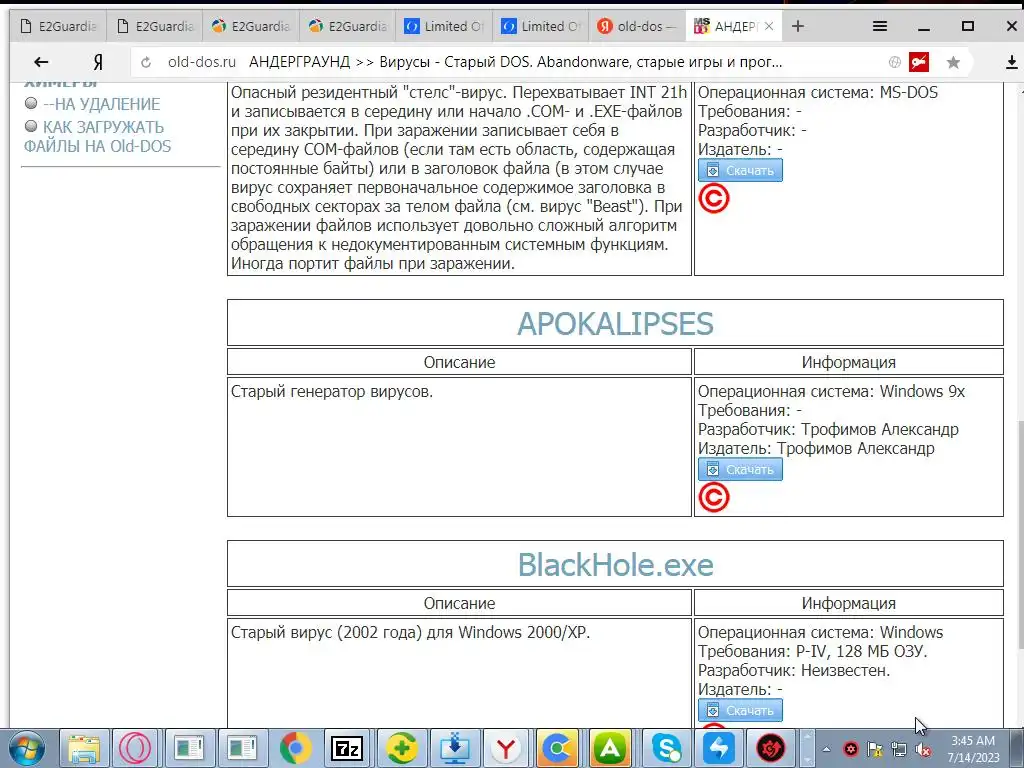Click Скачать under the MS-DOS virus entry

tap(741, 170)
